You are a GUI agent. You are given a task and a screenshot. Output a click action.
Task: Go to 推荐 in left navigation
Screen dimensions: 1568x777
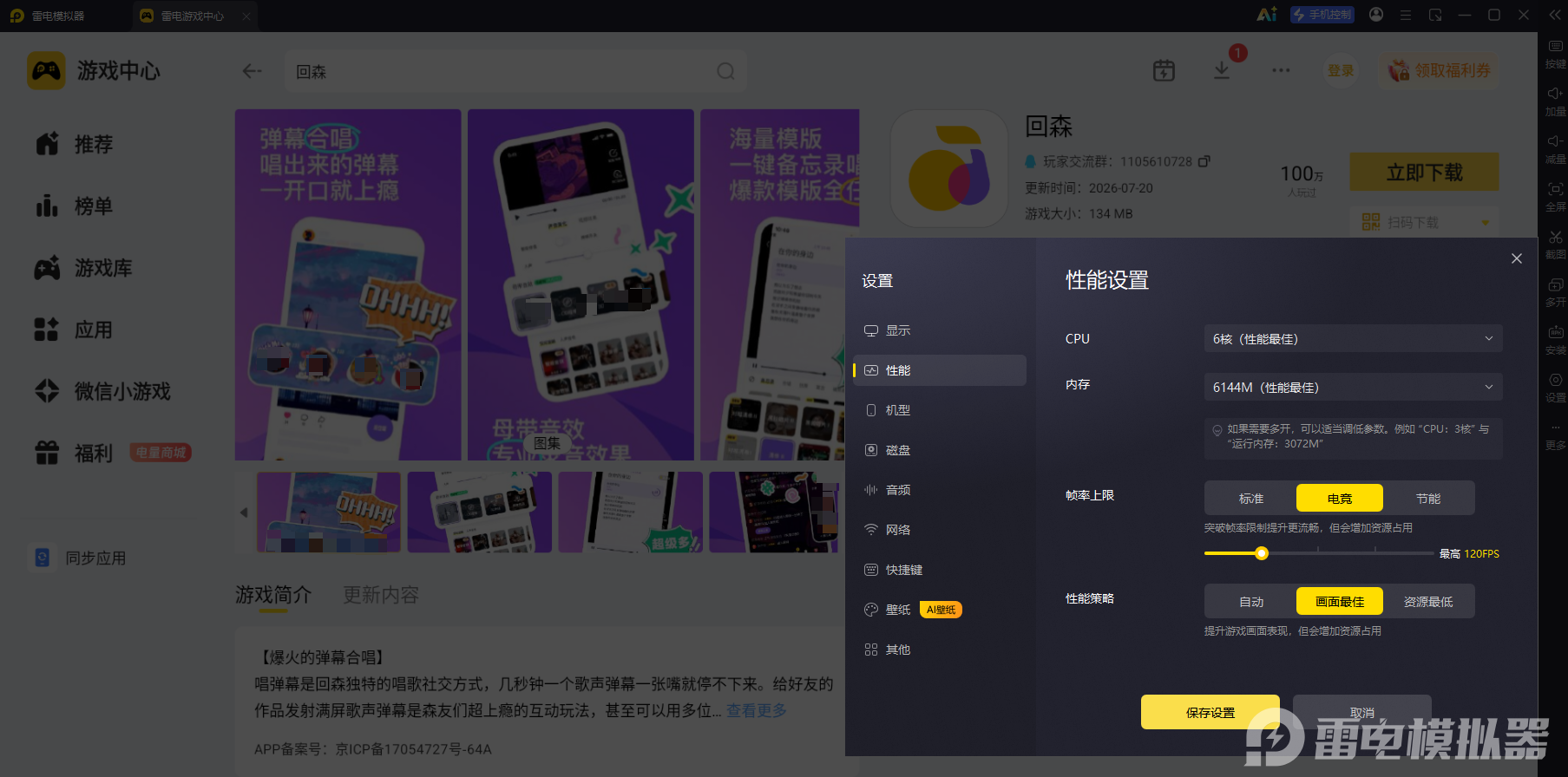[x=75, y=144]
